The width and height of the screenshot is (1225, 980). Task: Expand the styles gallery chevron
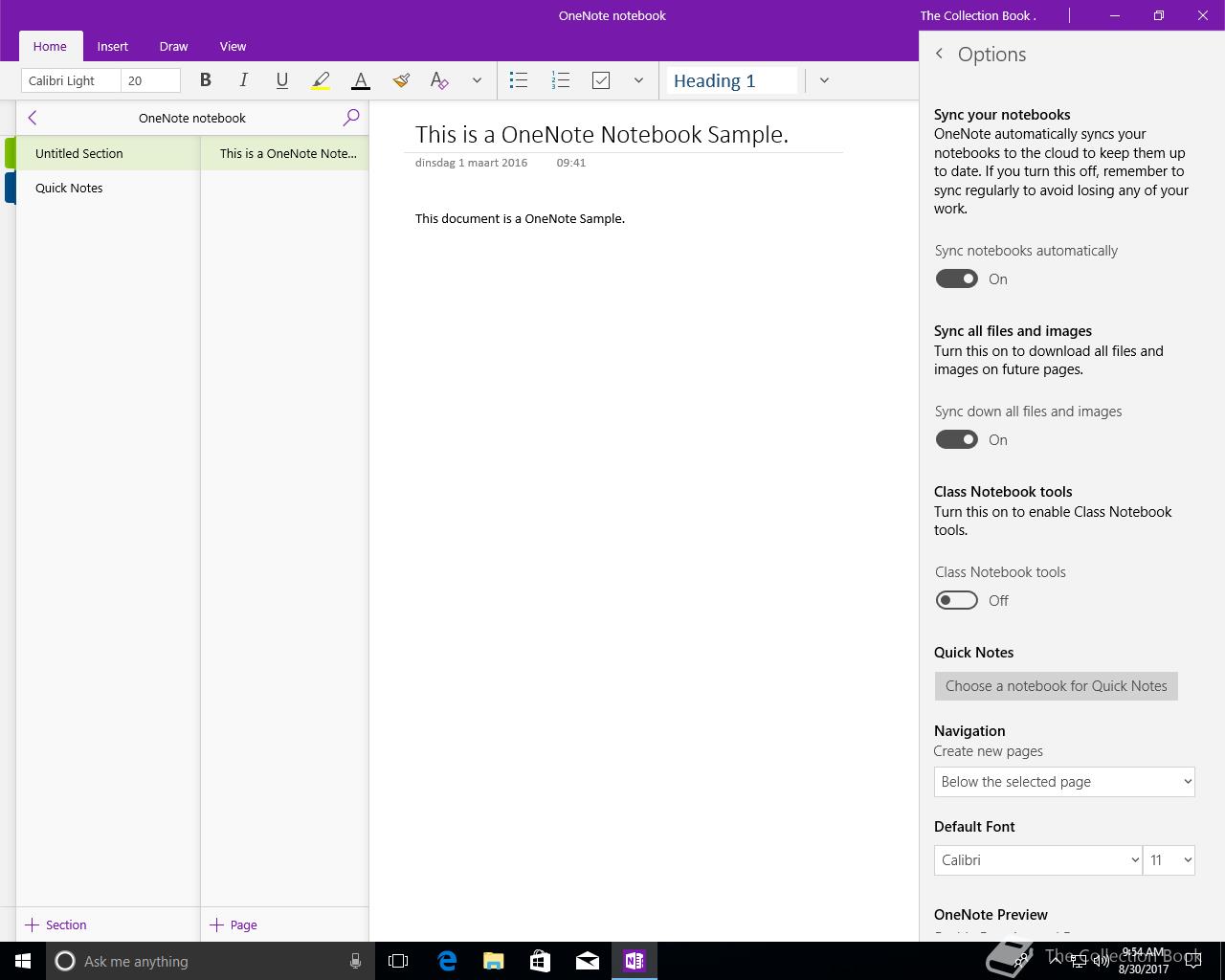[x=824, y=80]
